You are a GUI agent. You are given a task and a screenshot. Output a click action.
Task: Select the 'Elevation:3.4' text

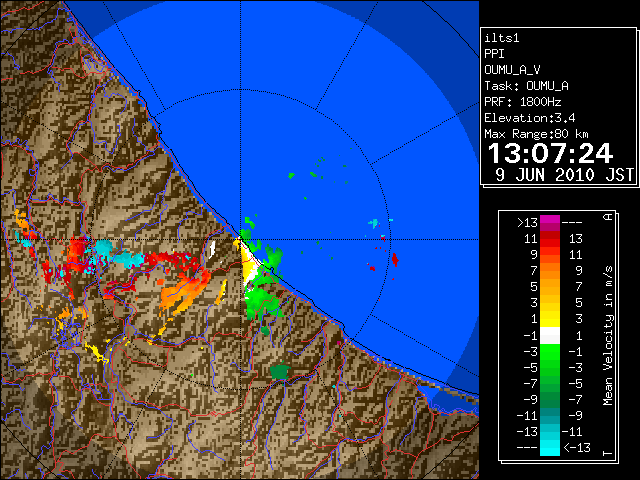point(530,118)
